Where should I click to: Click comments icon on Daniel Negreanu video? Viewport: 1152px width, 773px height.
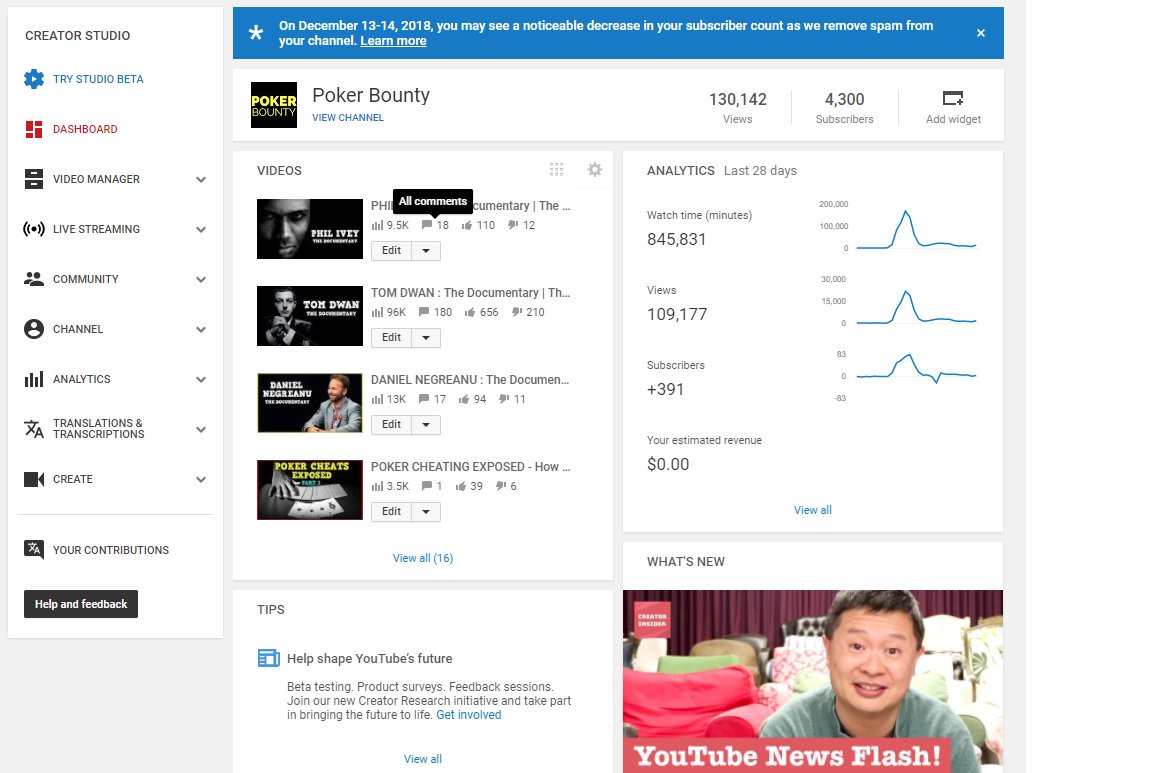tap(424, 399)
